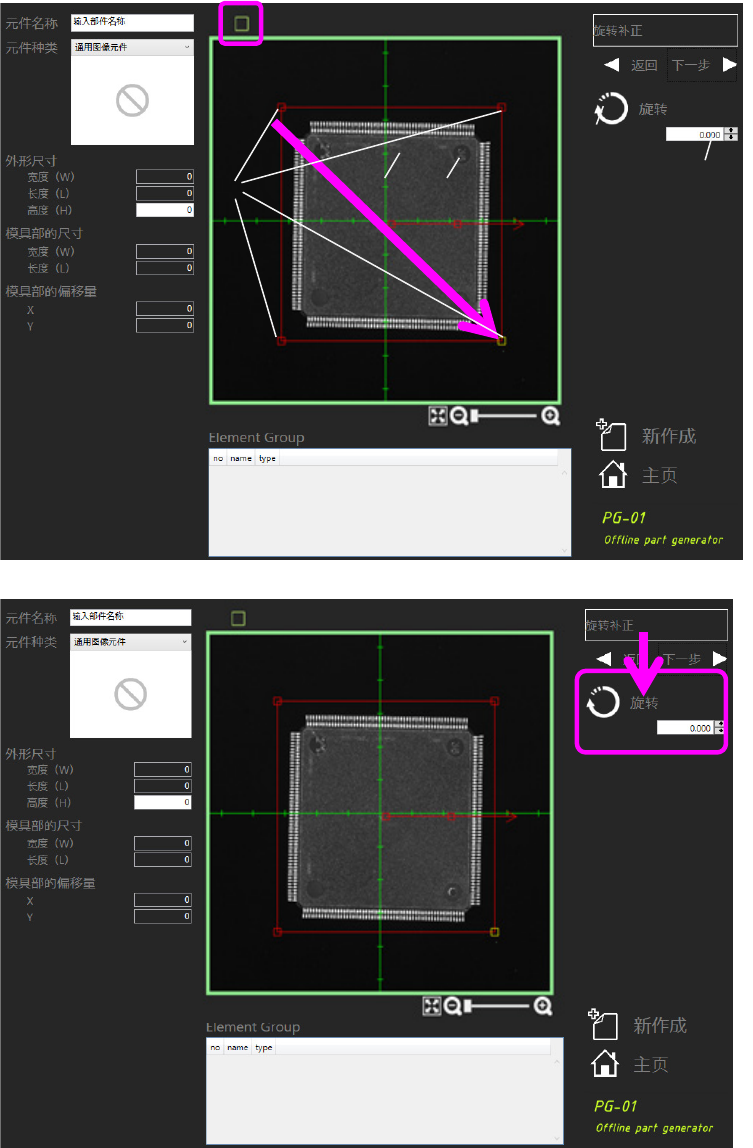
Task: Click the rotation value stepper in the upper window
Action: coord(731,134)
